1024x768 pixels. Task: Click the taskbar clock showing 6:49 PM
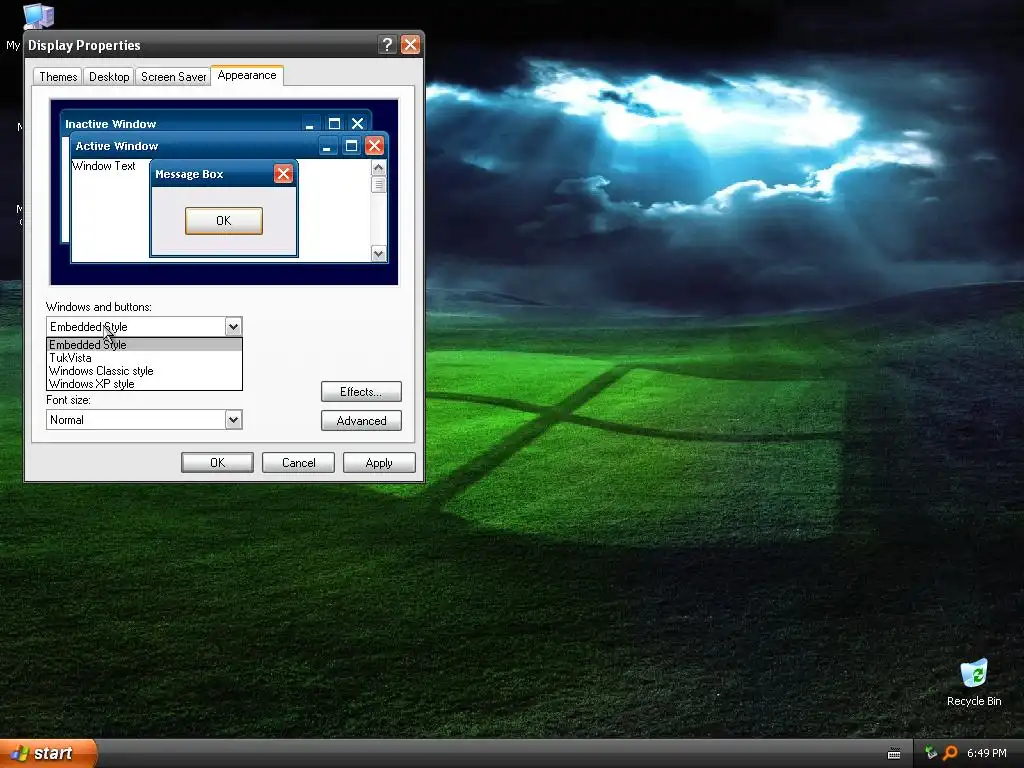tap(986, 753)
